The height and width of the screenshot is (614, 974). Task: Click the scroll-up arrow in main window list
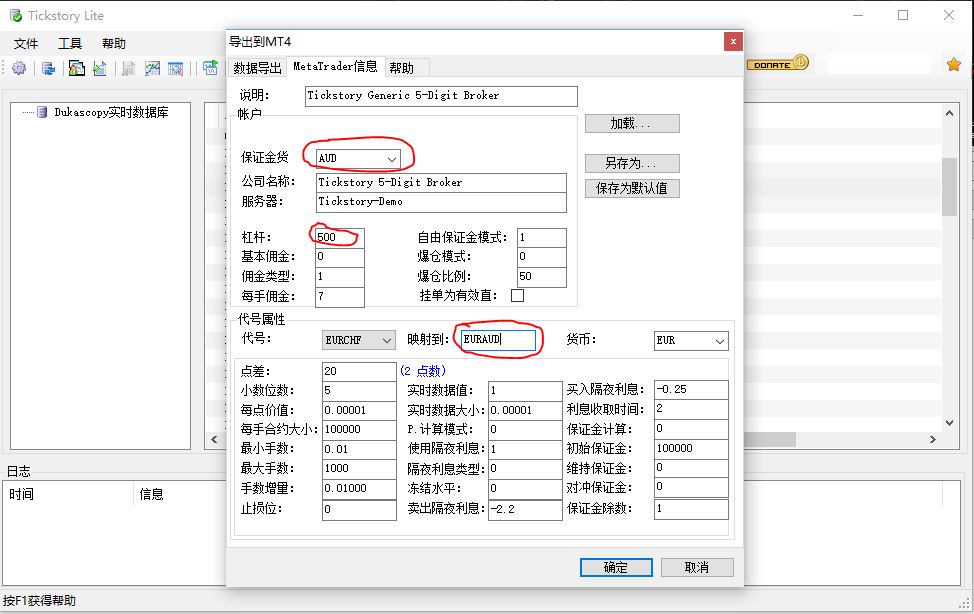pos(949,112)
